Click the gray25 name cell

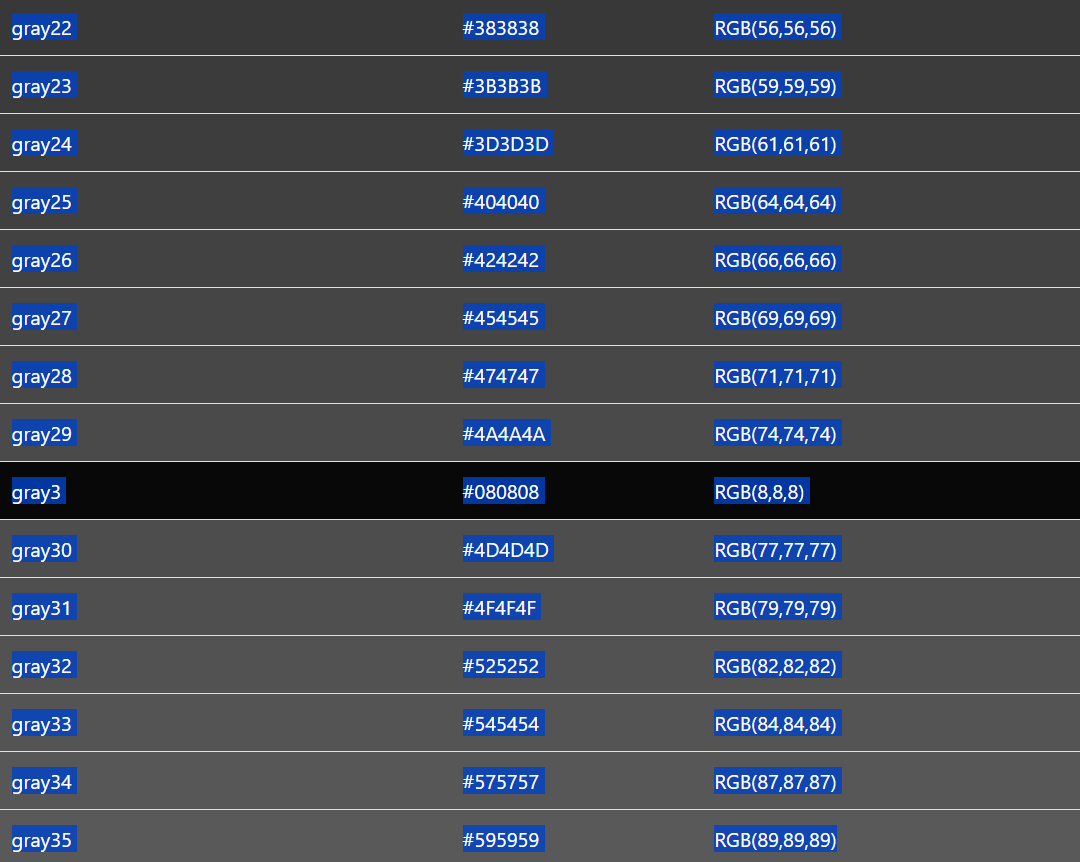(42, 202)
